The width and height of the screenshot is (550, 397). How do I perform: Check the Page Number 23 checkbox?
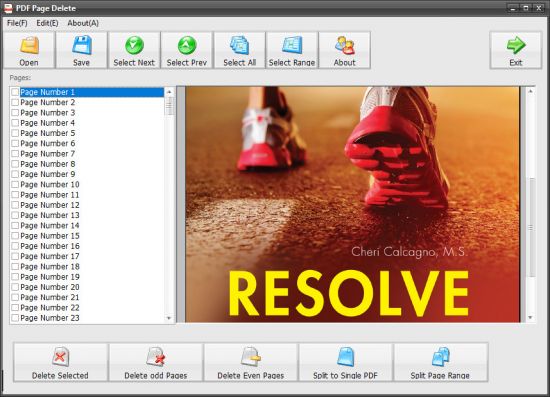[x=15, y=318]
